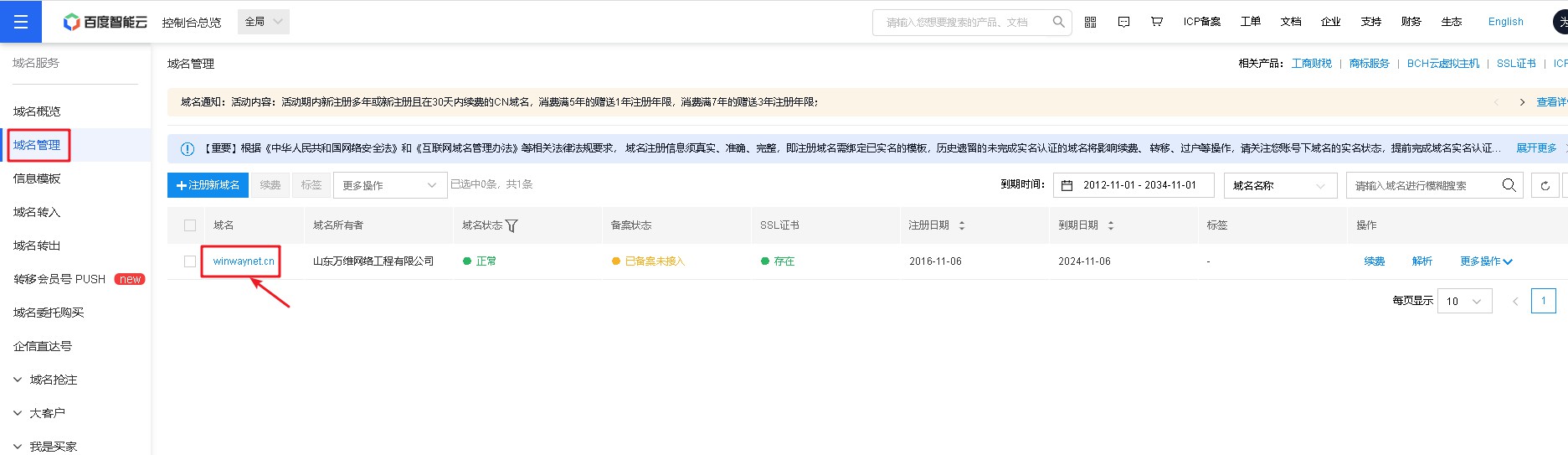The width and height of the screenshot is (1568, 455).
Task: Open the 全局 region dropdown
Action: click(x=264, y=22)
